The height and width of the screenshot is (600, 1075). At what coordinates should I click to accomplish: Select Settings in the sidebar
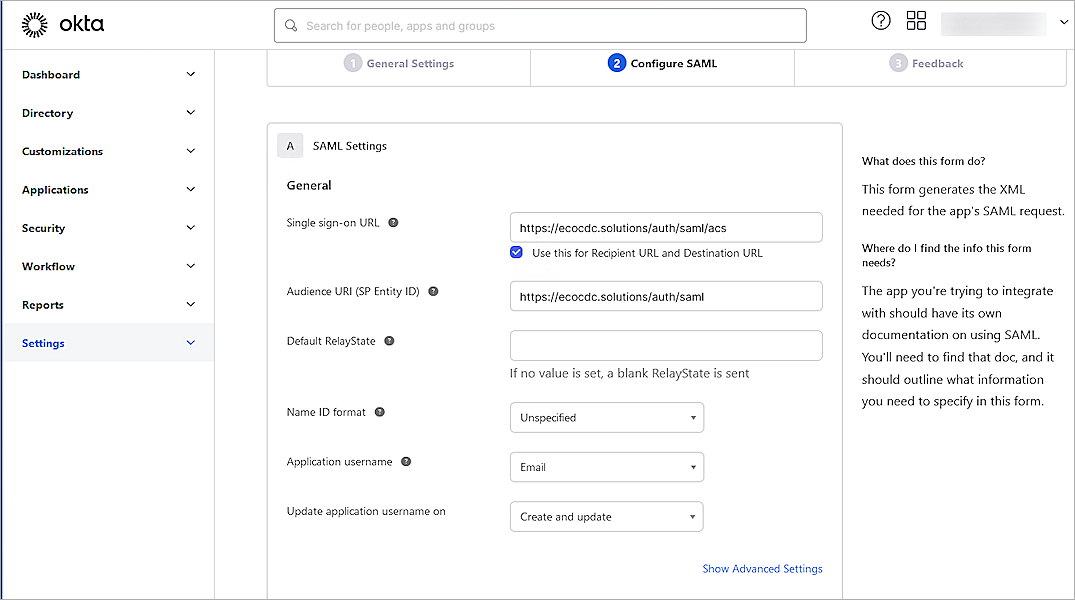tap(43, 342)
